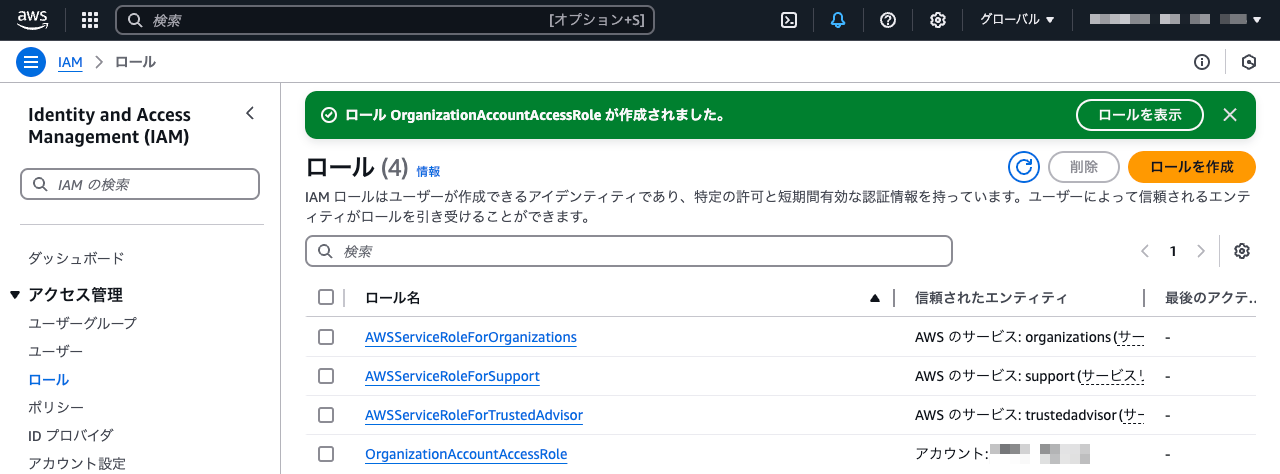Image resolution: width=1280 pixels, height=474 pixels.
Task: Click the ロールを作成 button
Action: pos(1192,167)
